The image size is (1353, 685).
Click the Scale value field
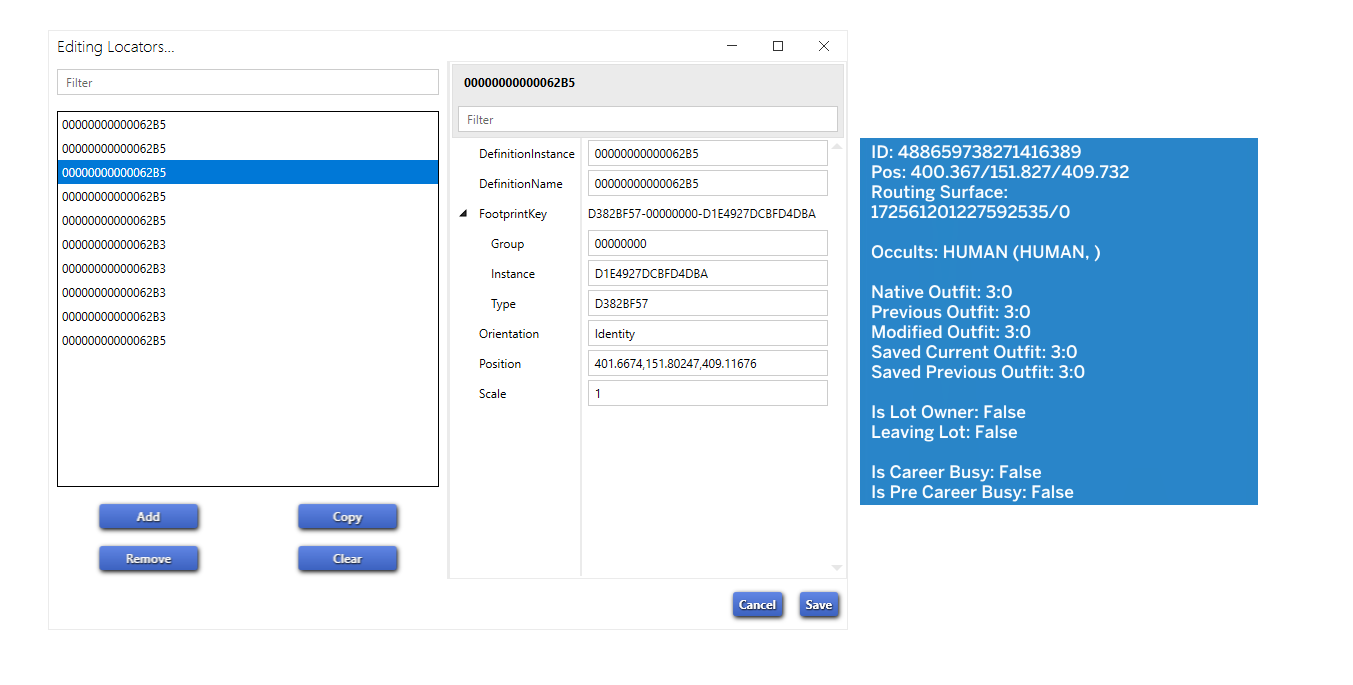(707, 394)
